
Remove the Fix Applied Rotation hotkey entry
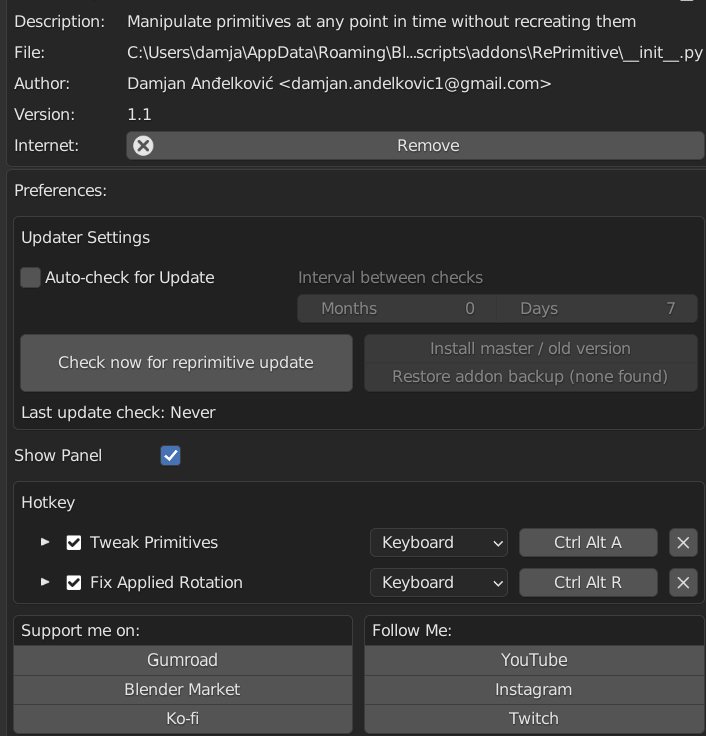[683, 582]
